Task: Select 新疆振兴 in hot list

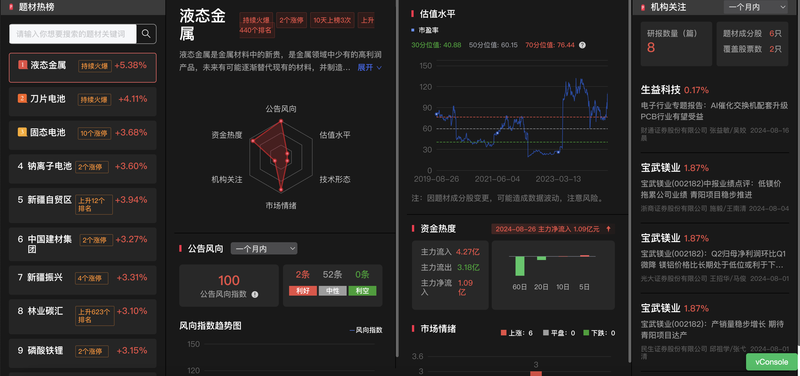Action: [x=83, y=280]
